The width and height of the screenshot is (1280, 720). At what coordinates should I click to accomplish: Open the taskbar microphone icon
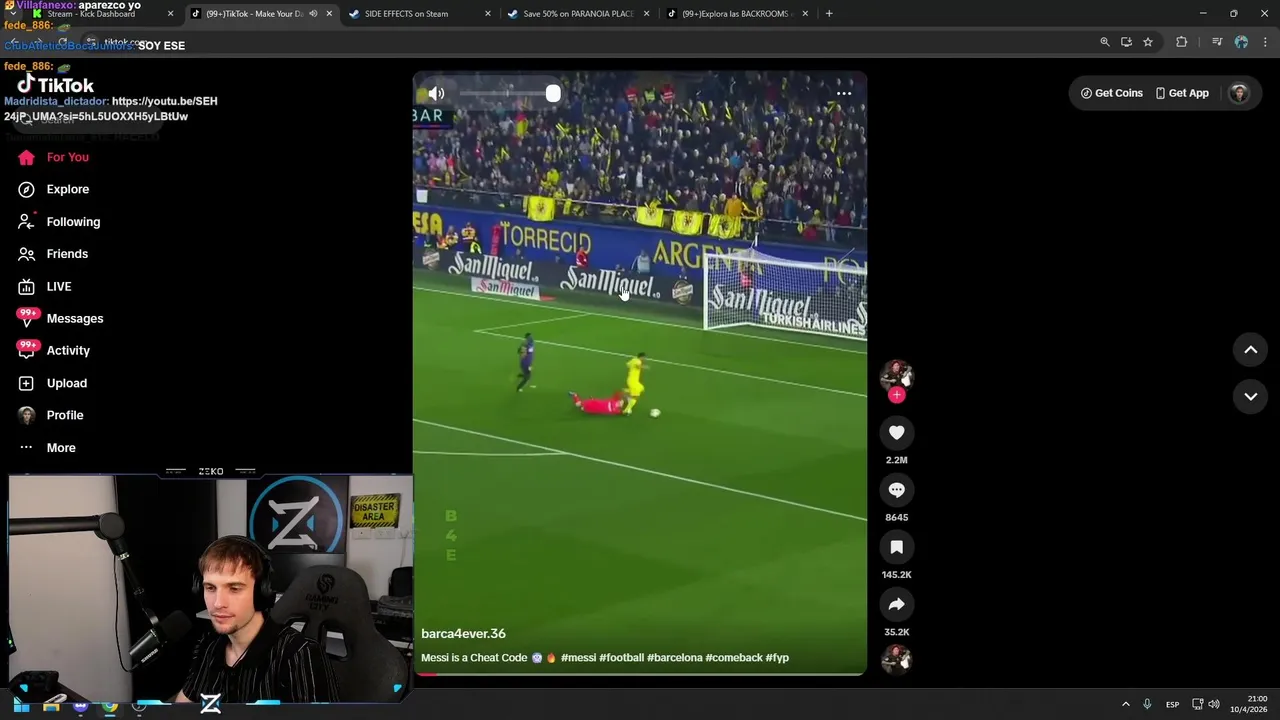click(1147, 704)
